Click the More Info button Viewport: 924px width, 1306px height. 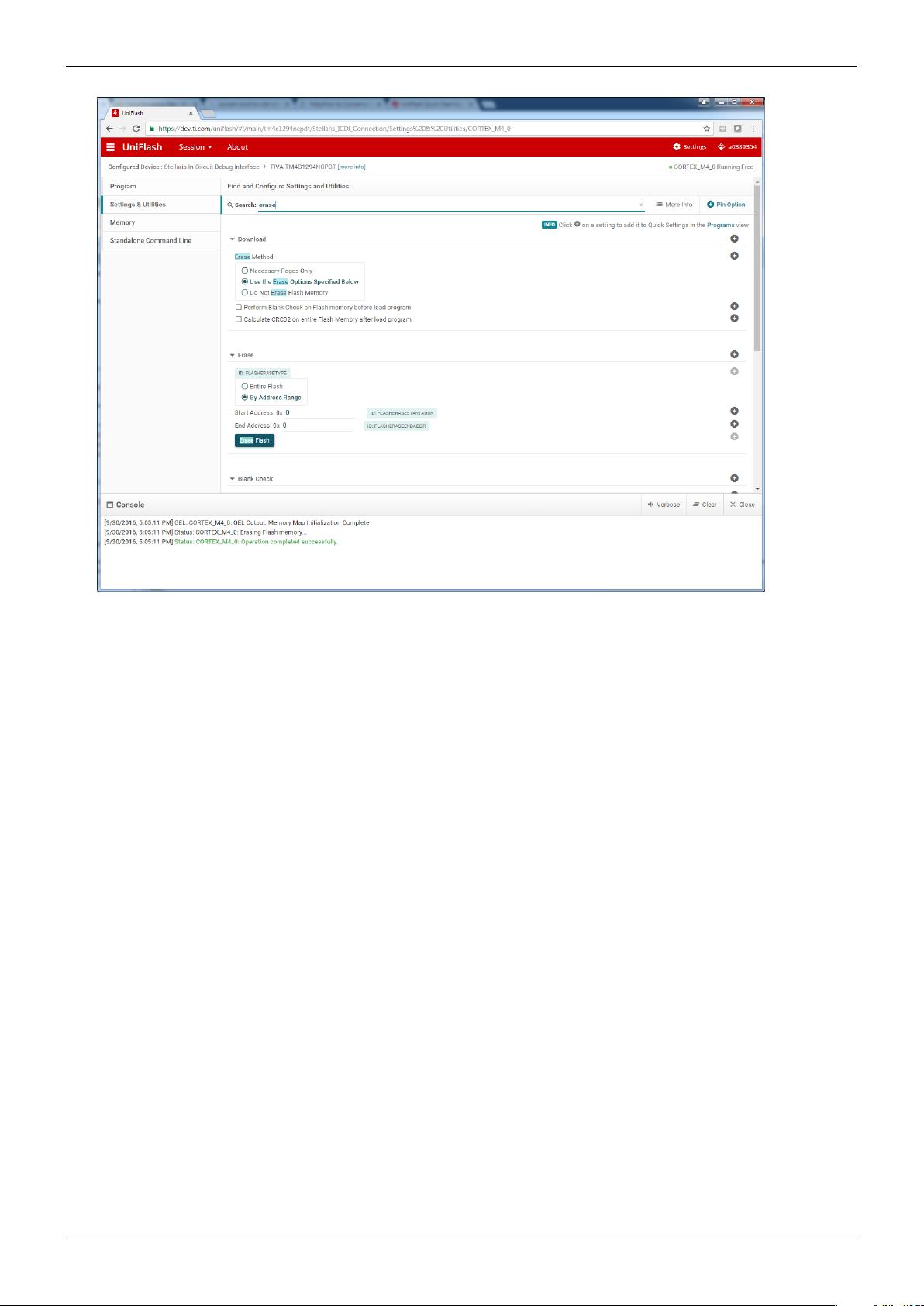674,205
